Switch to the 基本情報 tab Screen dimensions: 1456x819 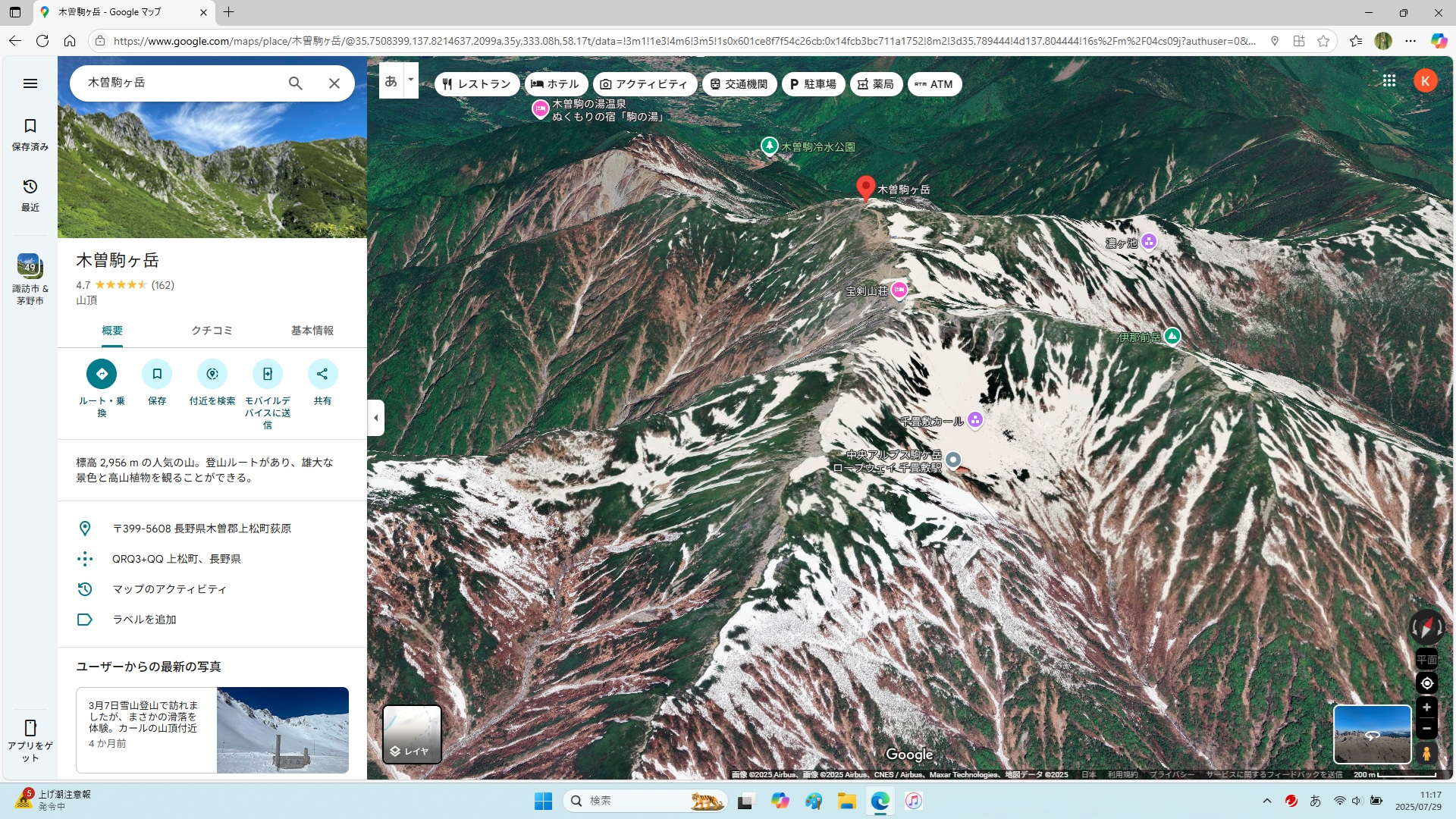pos(312,331)
